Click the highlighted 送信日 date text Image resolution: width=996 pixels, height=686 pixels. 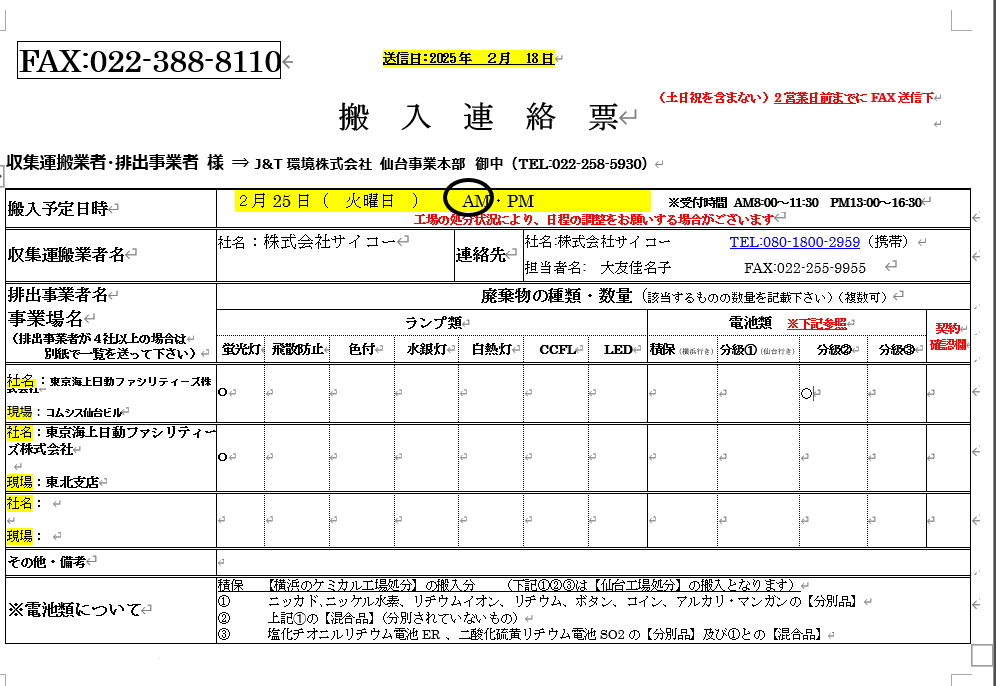coord(467,58)
